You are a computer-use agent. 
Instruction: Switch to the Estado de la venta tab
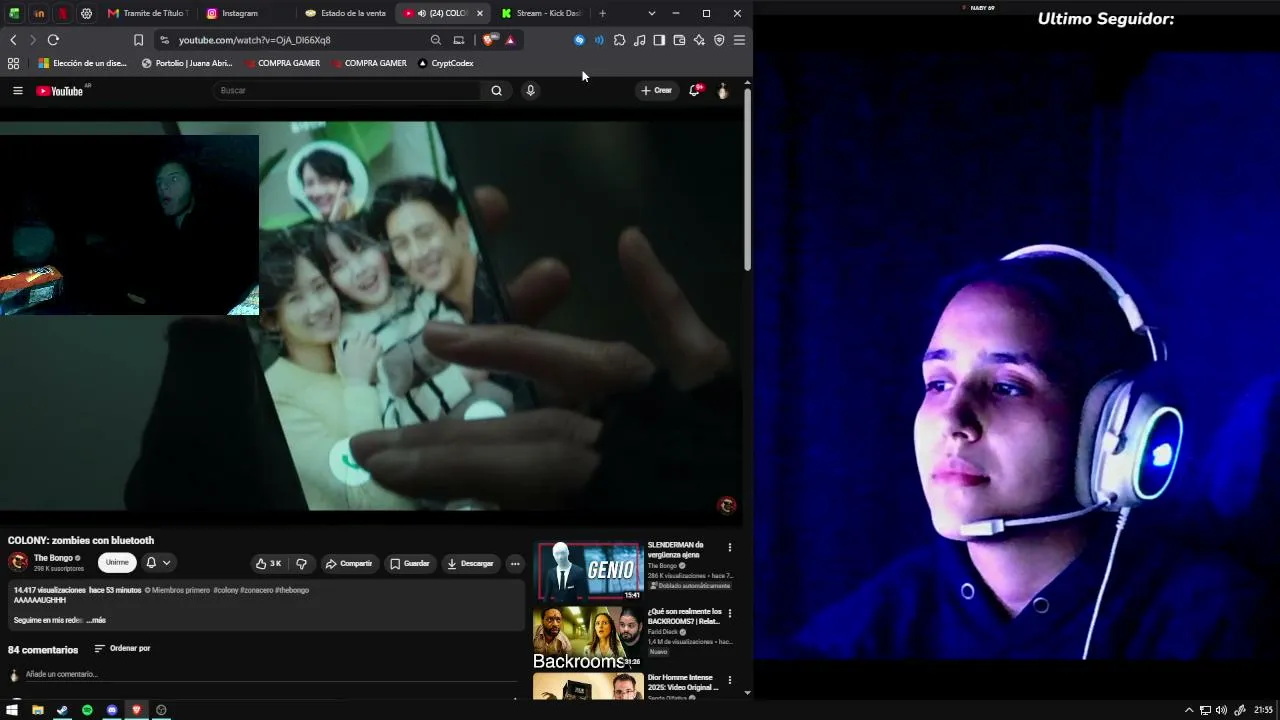click(346, 13)
